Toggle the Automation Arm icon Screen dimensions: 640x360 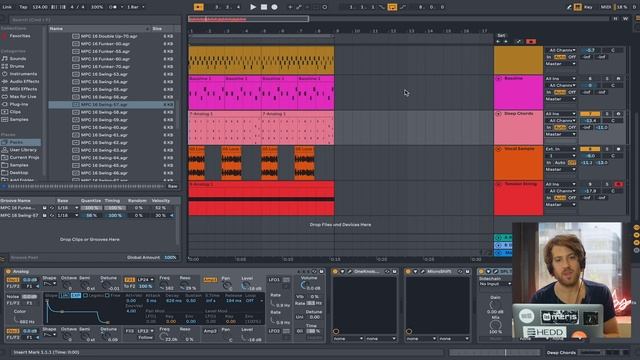pos(299,7)
